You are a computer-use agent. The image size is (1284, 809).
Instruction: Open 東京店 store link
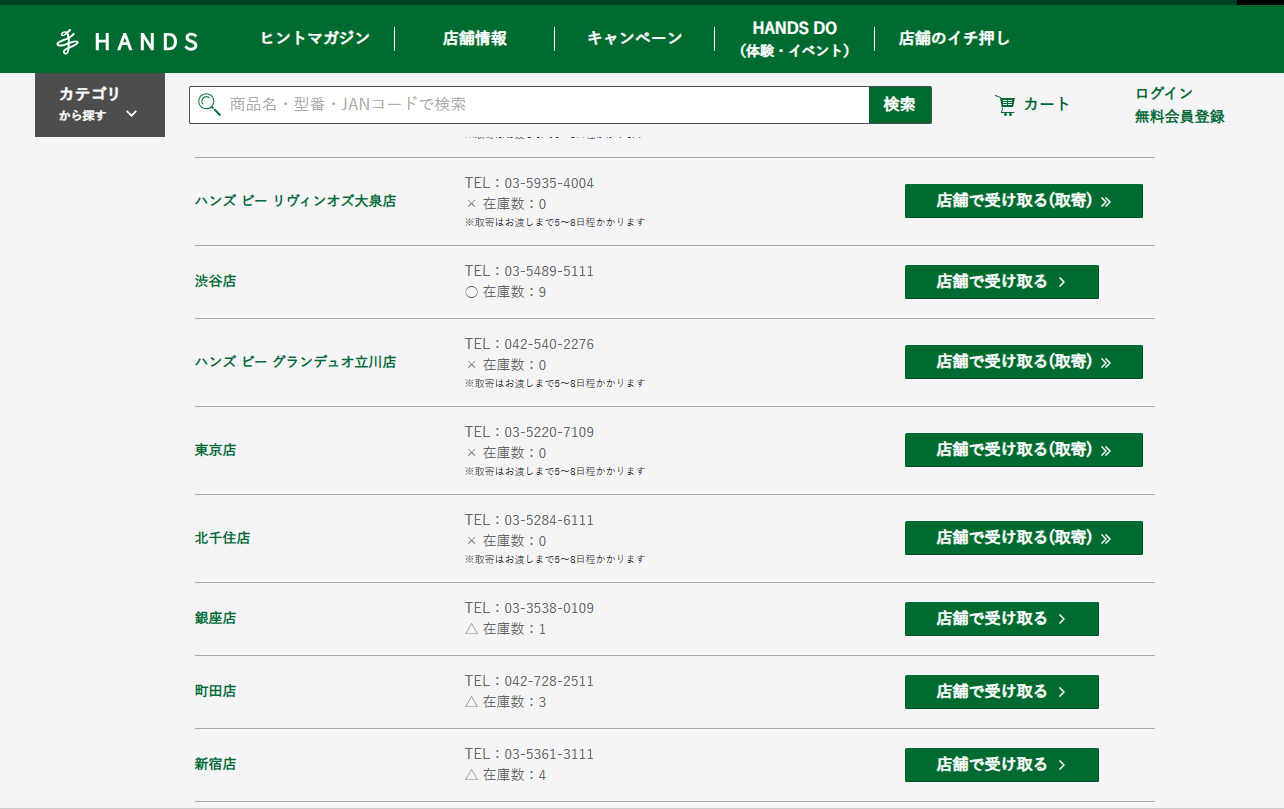tap(216, 450)
